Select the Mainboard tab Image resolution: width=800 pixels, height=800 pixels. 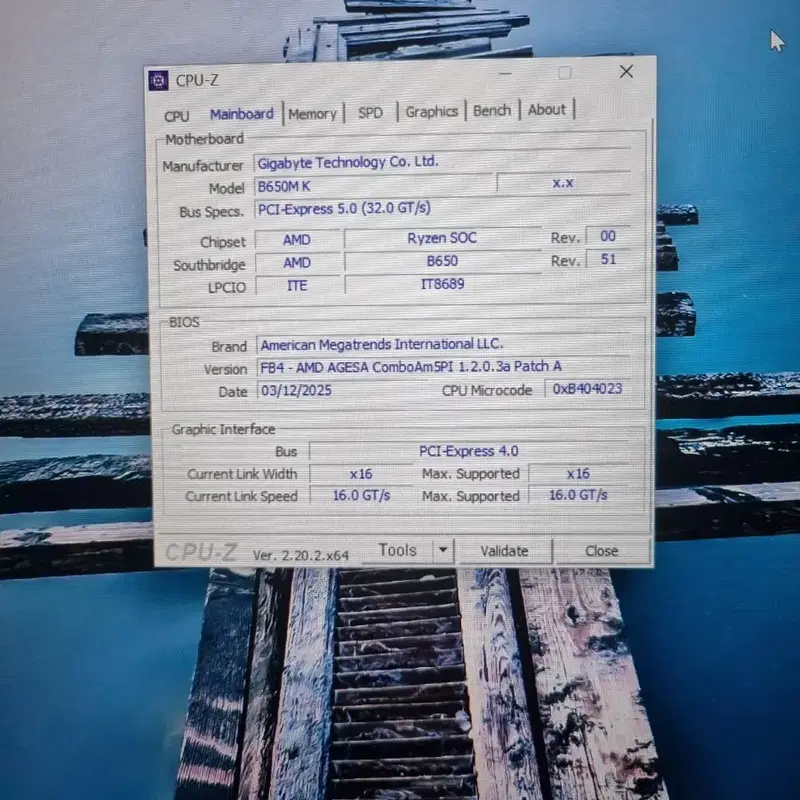241,114
